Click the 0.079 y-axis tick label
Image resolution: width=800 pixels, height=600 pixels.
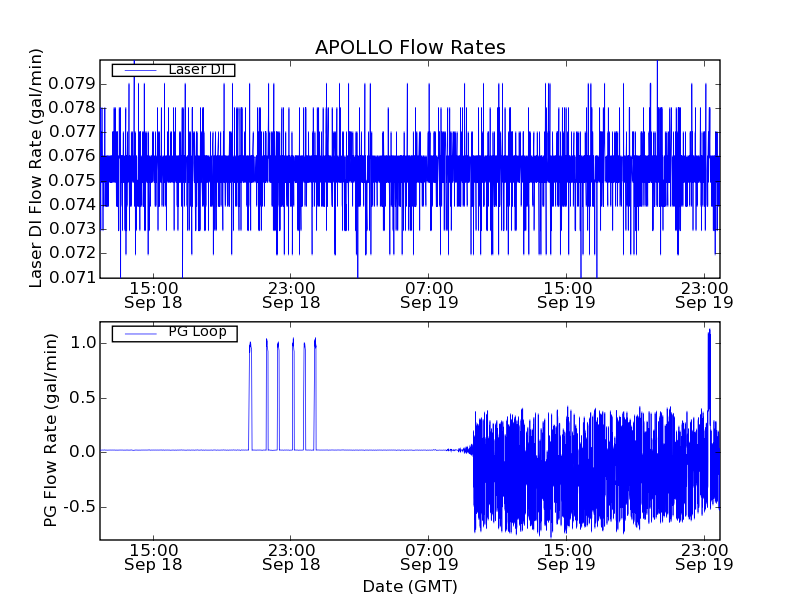click(x=72, y=83)
